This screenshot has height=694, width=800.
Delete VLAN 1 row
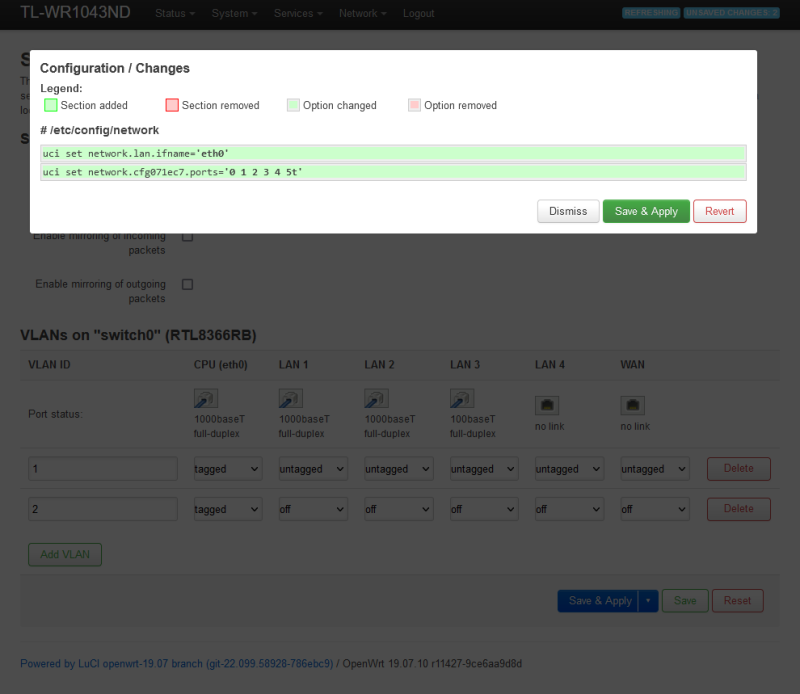point(738,468)
